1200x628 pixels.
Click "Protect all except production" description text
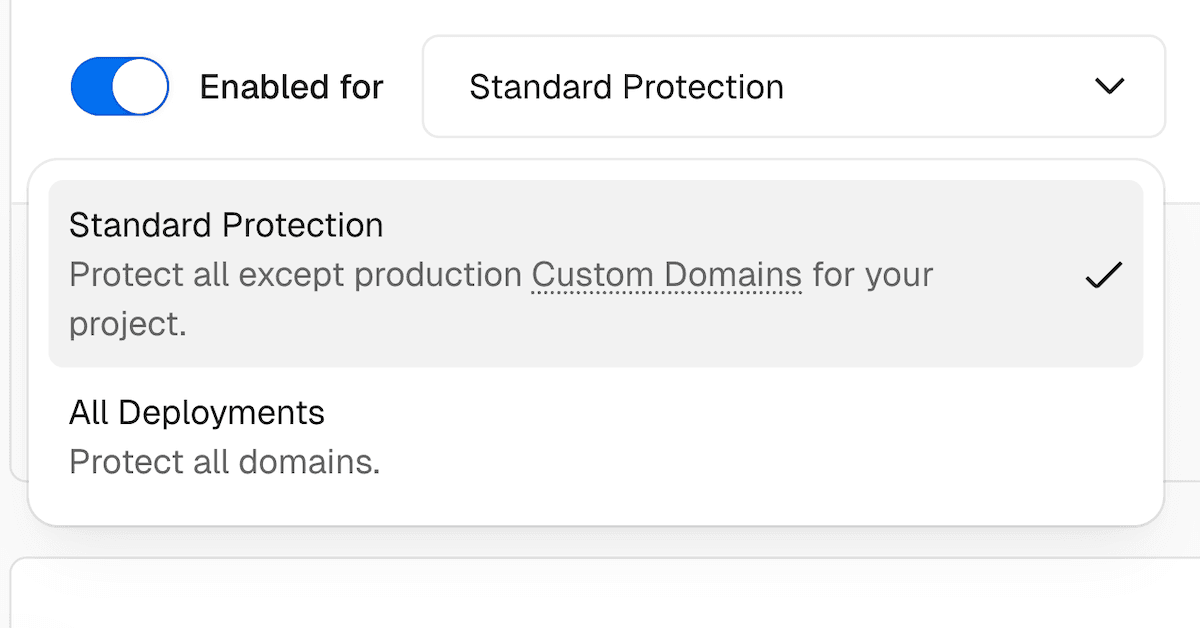tap(296, 275)
